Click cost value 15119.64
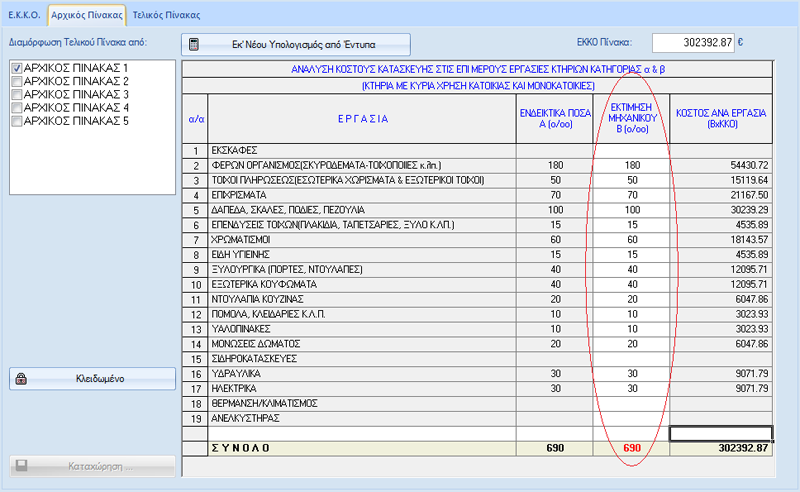Viewport: 800px width, 492px height. (721, 180)
